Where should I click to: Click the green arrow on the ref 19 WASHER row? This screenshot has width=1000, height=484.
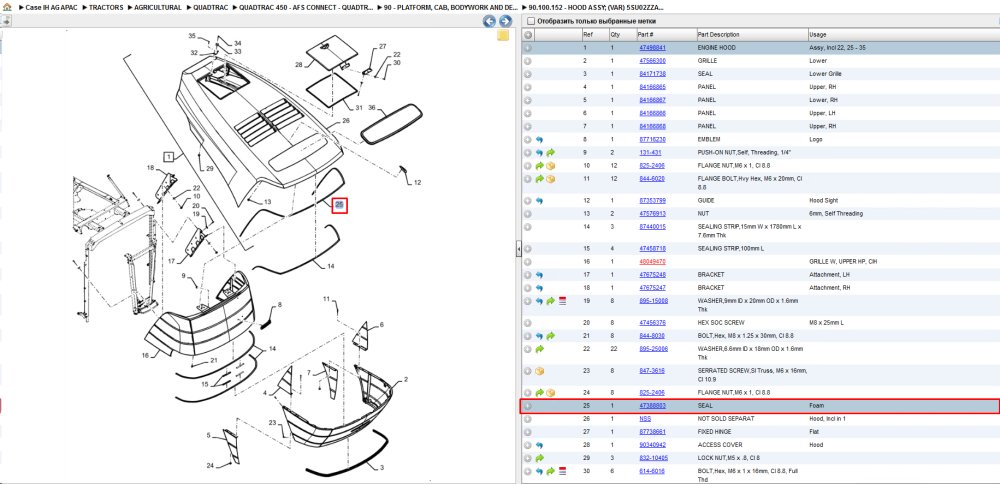[x=550, y=300]
